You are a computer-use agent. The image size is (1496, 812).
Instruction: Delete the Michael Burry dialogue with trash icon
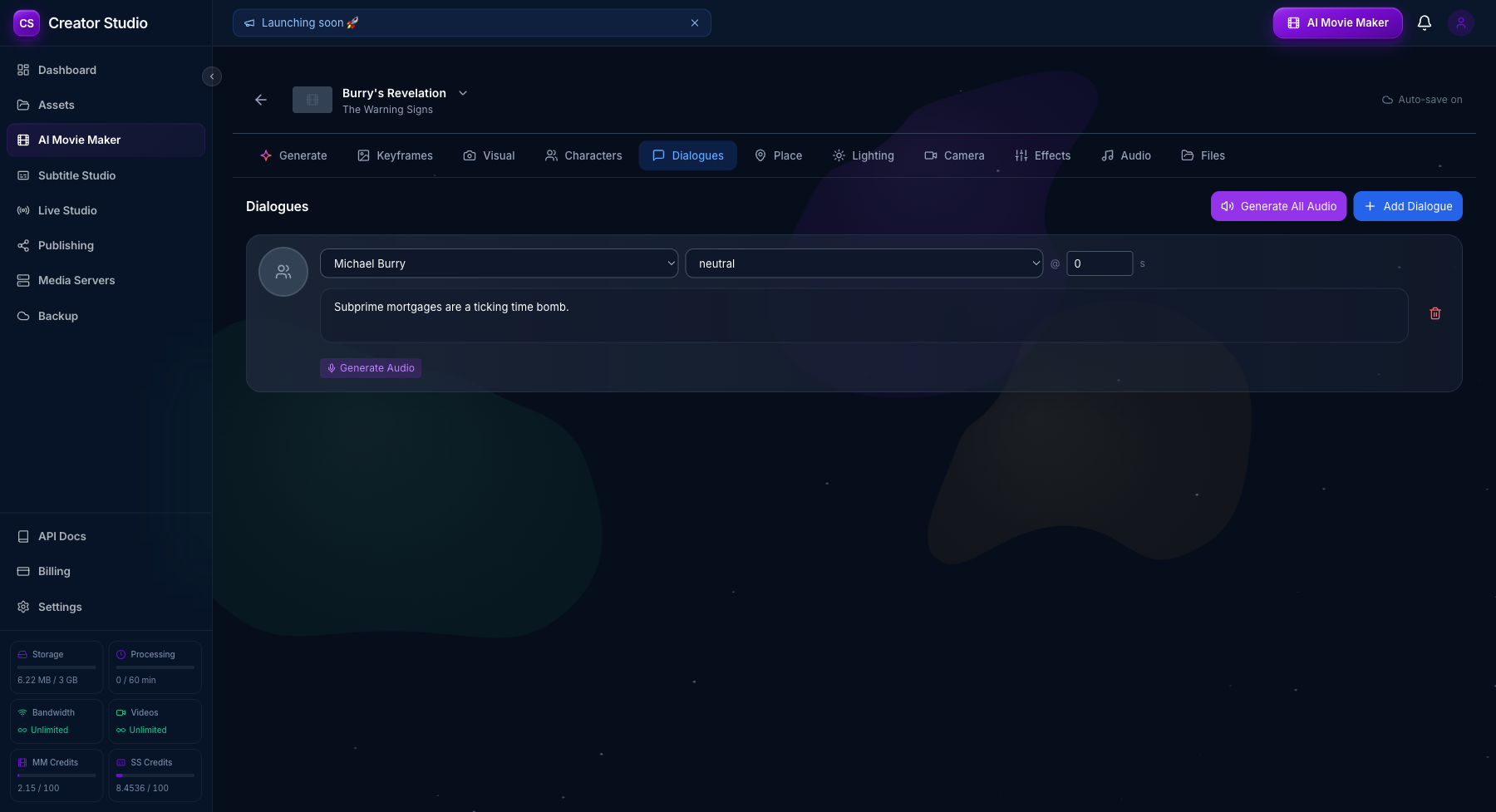coord(1434,313)
